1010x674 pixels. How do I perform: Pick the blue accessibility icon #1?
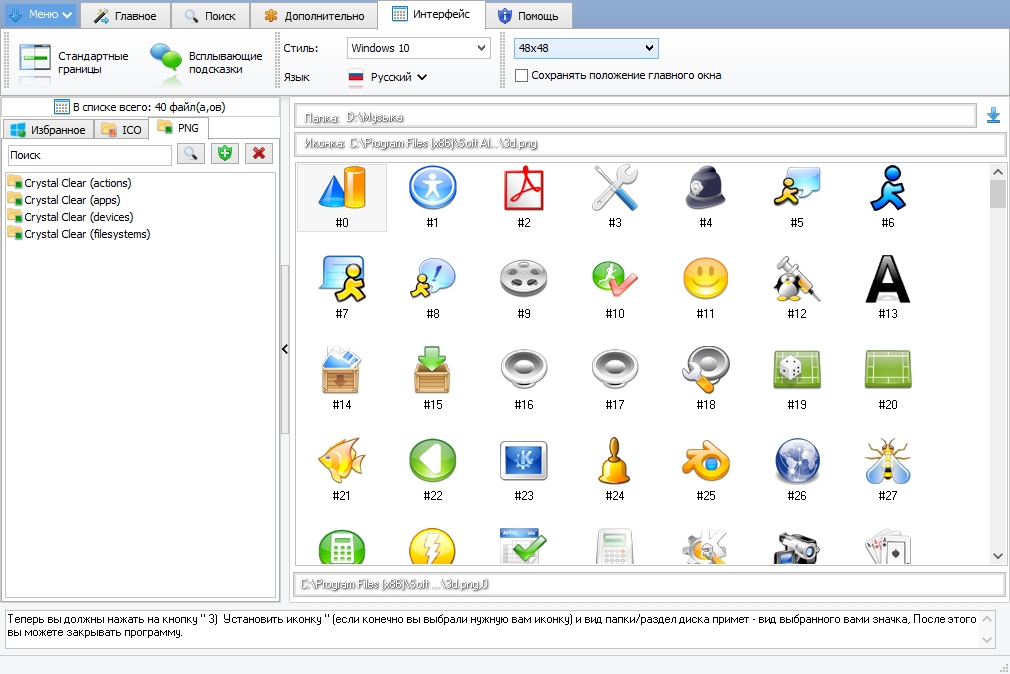coord(433,188)
